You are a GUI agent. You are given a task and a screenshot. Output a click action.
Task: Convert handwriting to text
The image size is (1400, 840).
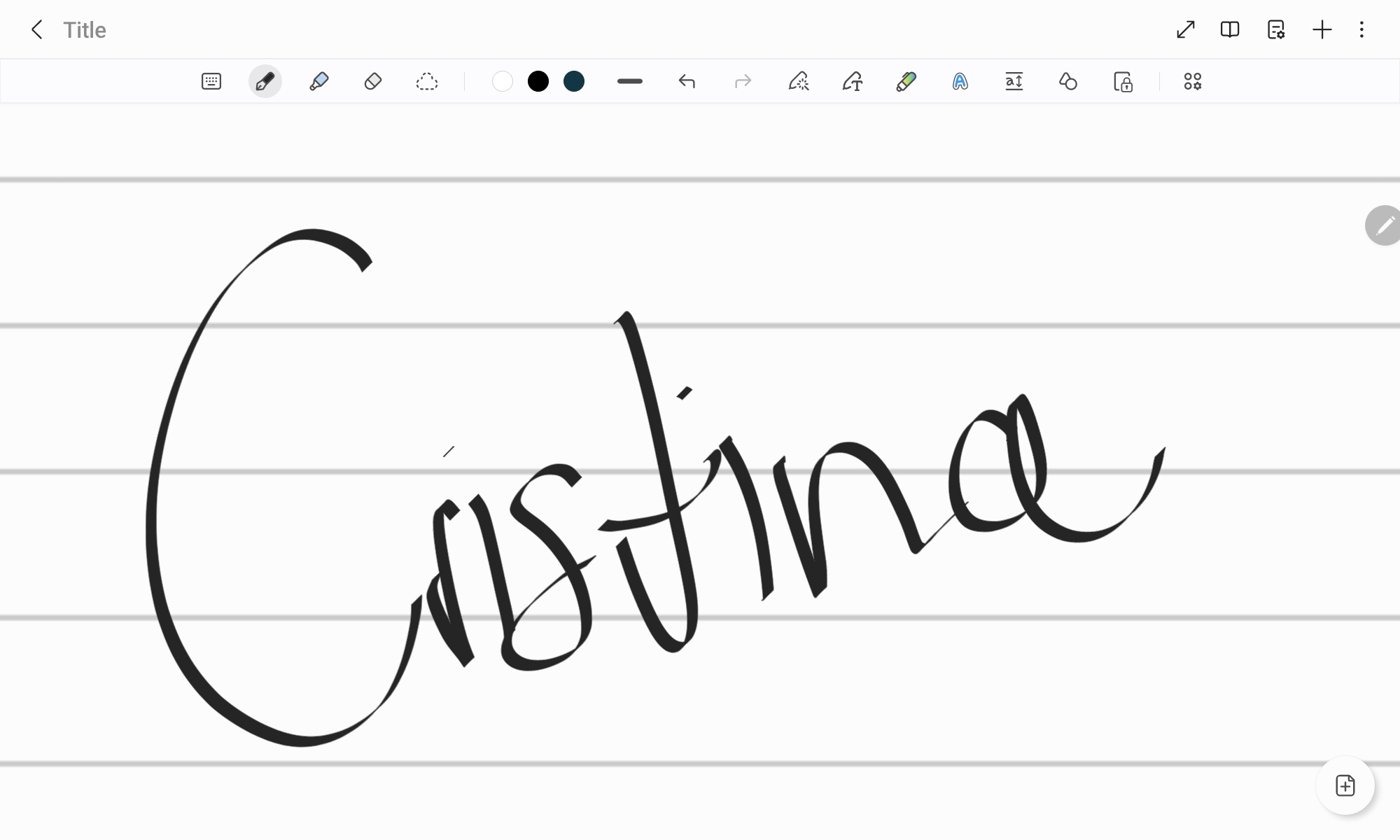click(852, 81)
